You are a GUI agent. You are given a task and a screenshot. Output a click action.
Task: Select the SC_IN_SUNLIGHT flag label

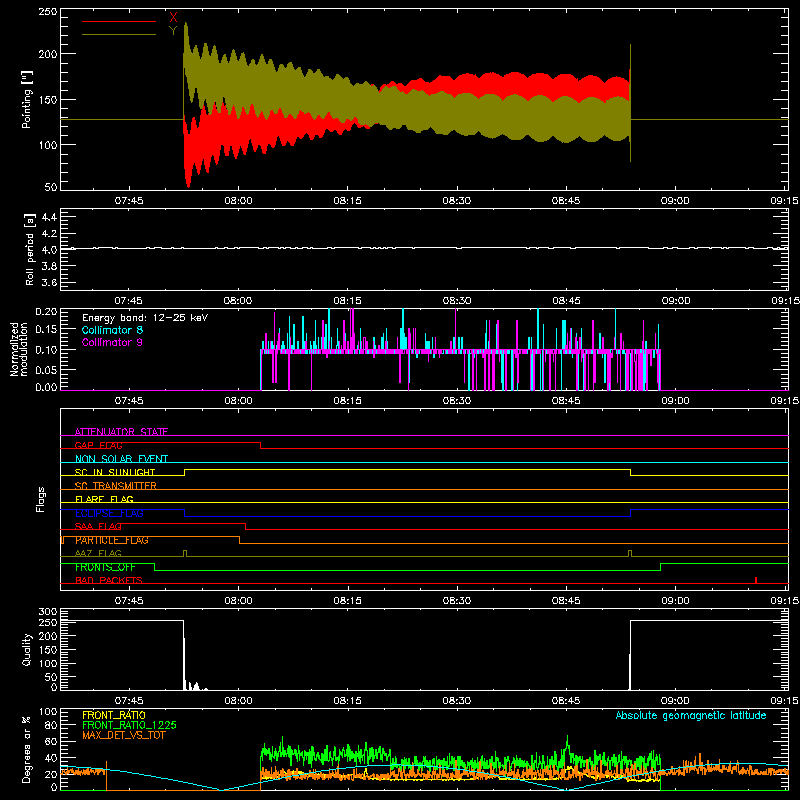pyautogui.click(x=115, y=472)
